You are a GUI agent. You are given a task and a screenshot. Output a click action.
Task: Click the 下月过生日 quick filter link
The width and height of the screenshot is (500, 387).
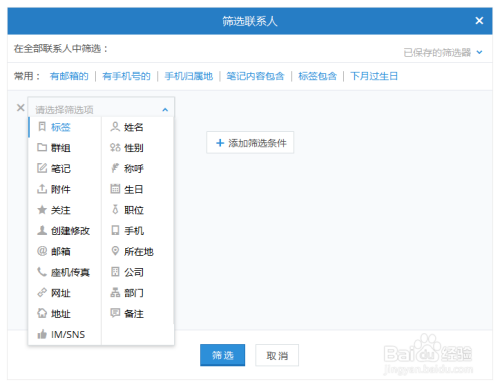374,76
